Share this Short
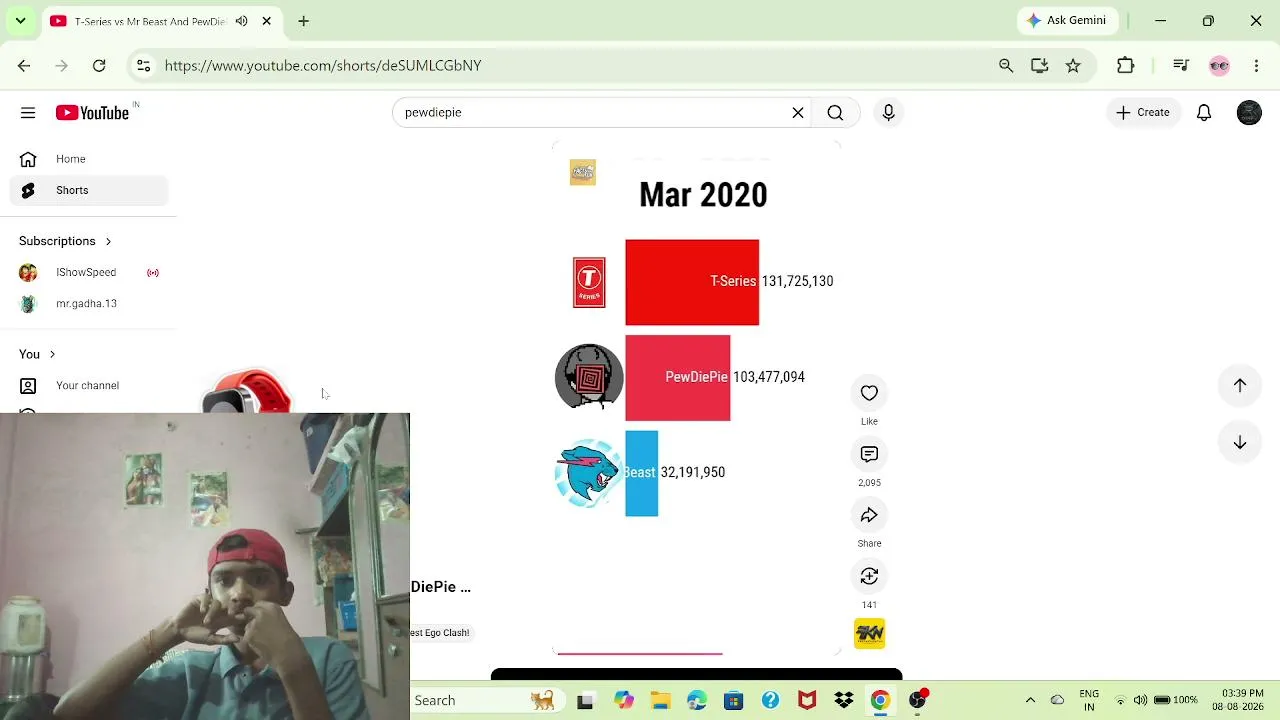 pos(869,515)
